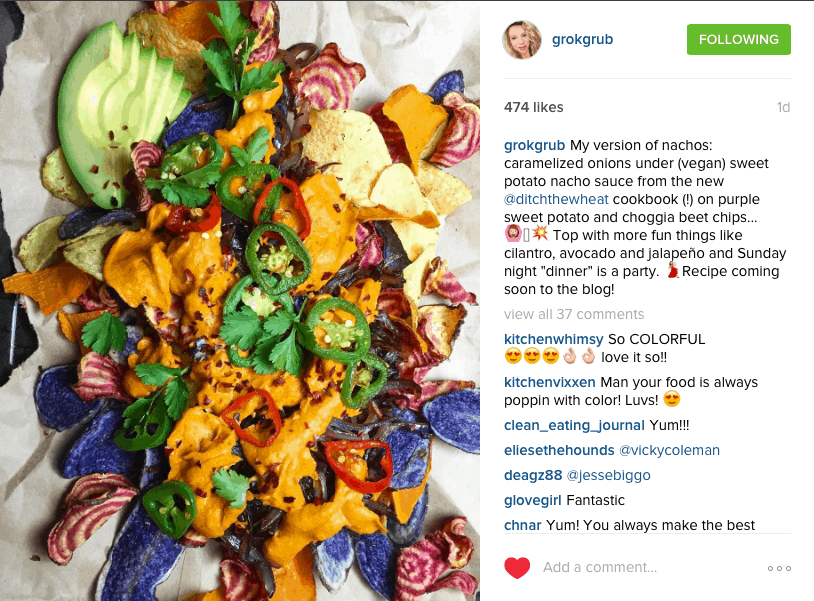Image resolution: width=814 pixels, height=601 pixels.
Task: Open eliesethehounds commenter profile
Action: pos(559,450)
